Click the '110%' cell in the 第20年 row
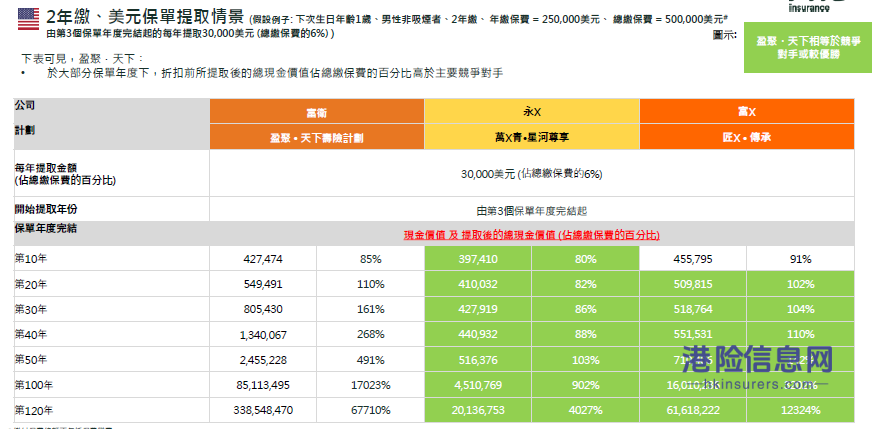Screen dimensions: 872x429 click(x=370, y=284)
